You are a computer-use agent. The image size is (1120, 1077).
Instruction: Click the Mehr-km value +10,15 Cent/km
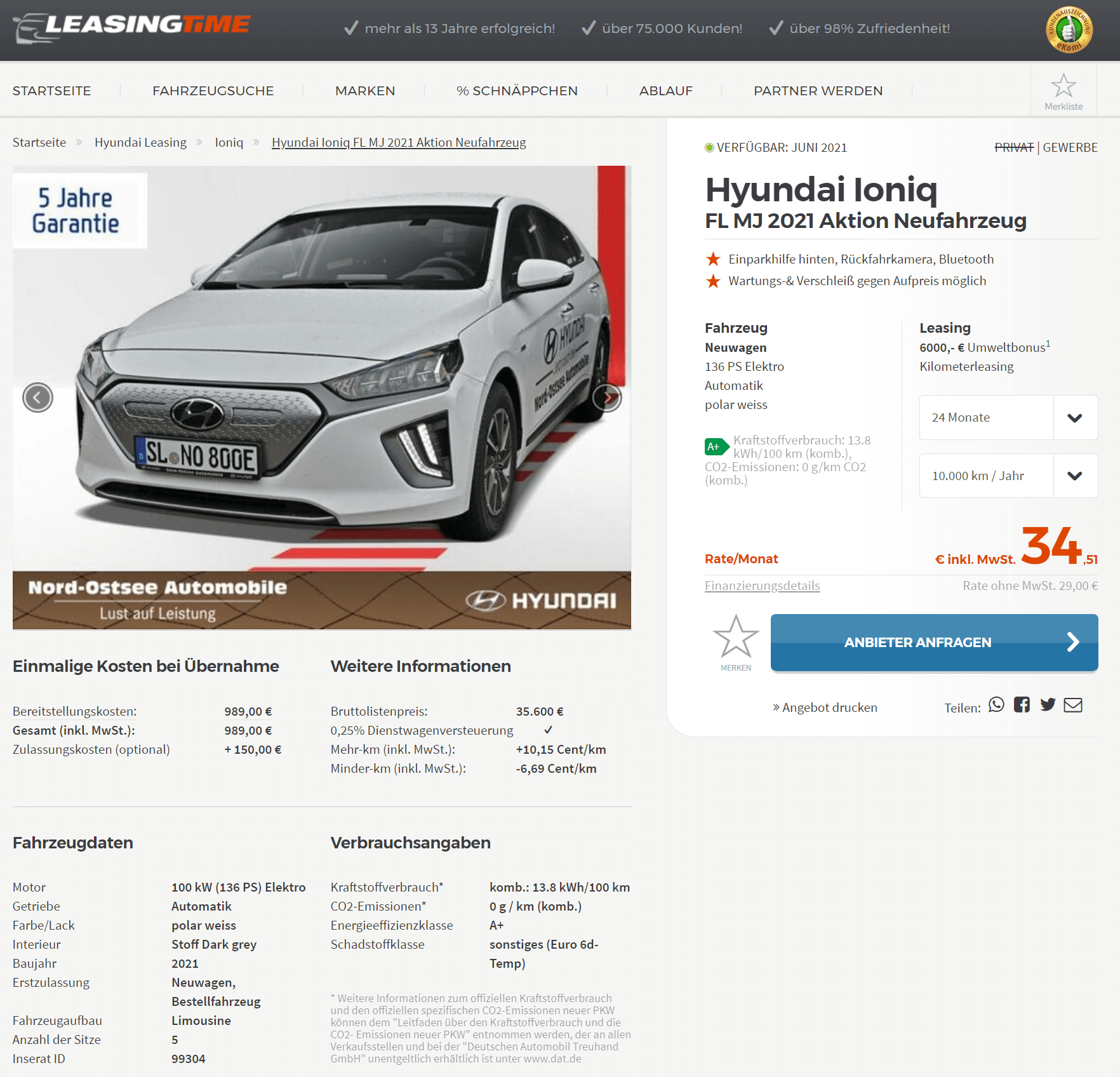click(561, 749)
